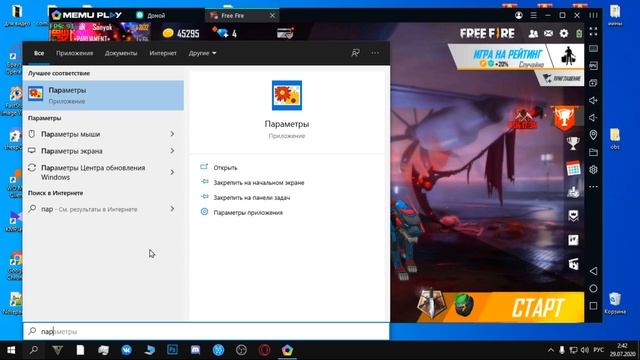The image size is (640, 360).
Task: Expand Параметры Центра обновления Windows arrow
Action: pyautogui.click(x=172, y=172)
